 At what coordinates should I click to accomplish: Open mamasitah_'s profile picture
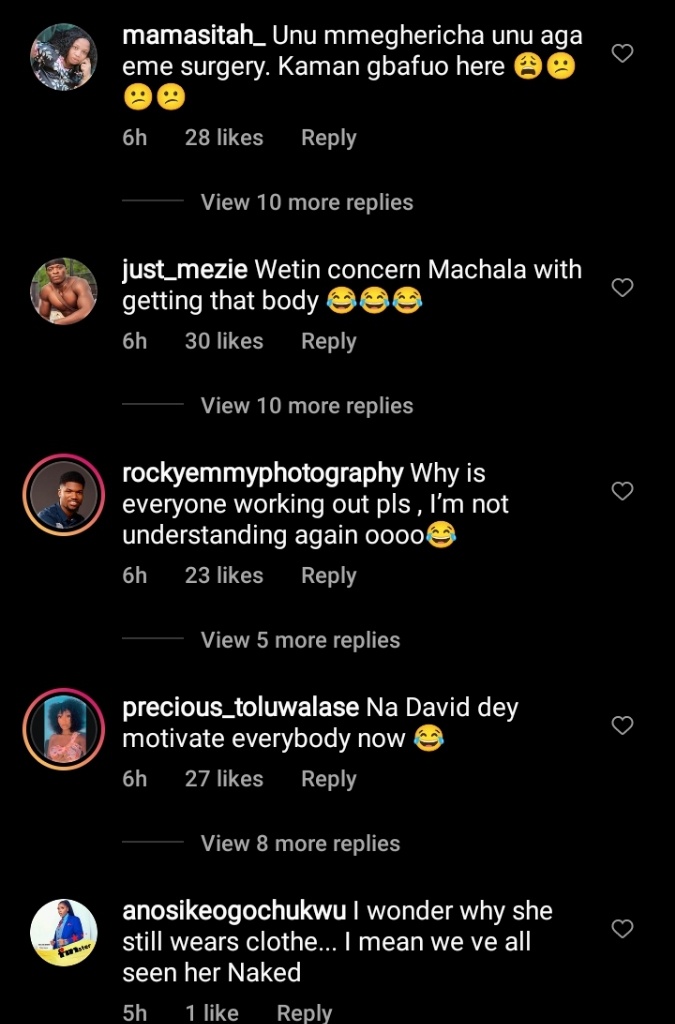pos(64,57)
